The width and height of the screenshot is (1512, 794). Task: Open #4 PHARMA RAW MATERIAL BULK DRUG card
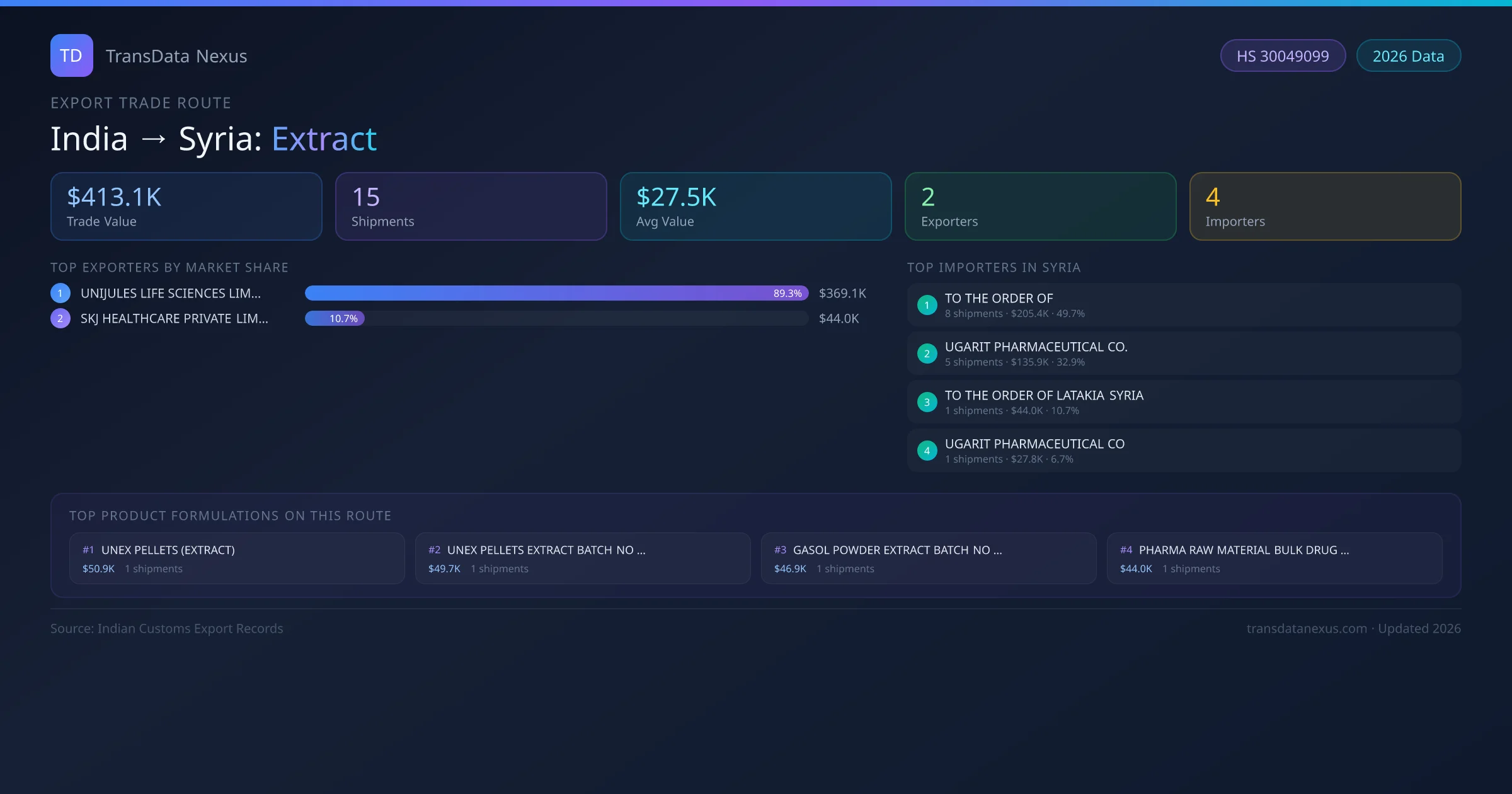click(x=1274, y=558)
